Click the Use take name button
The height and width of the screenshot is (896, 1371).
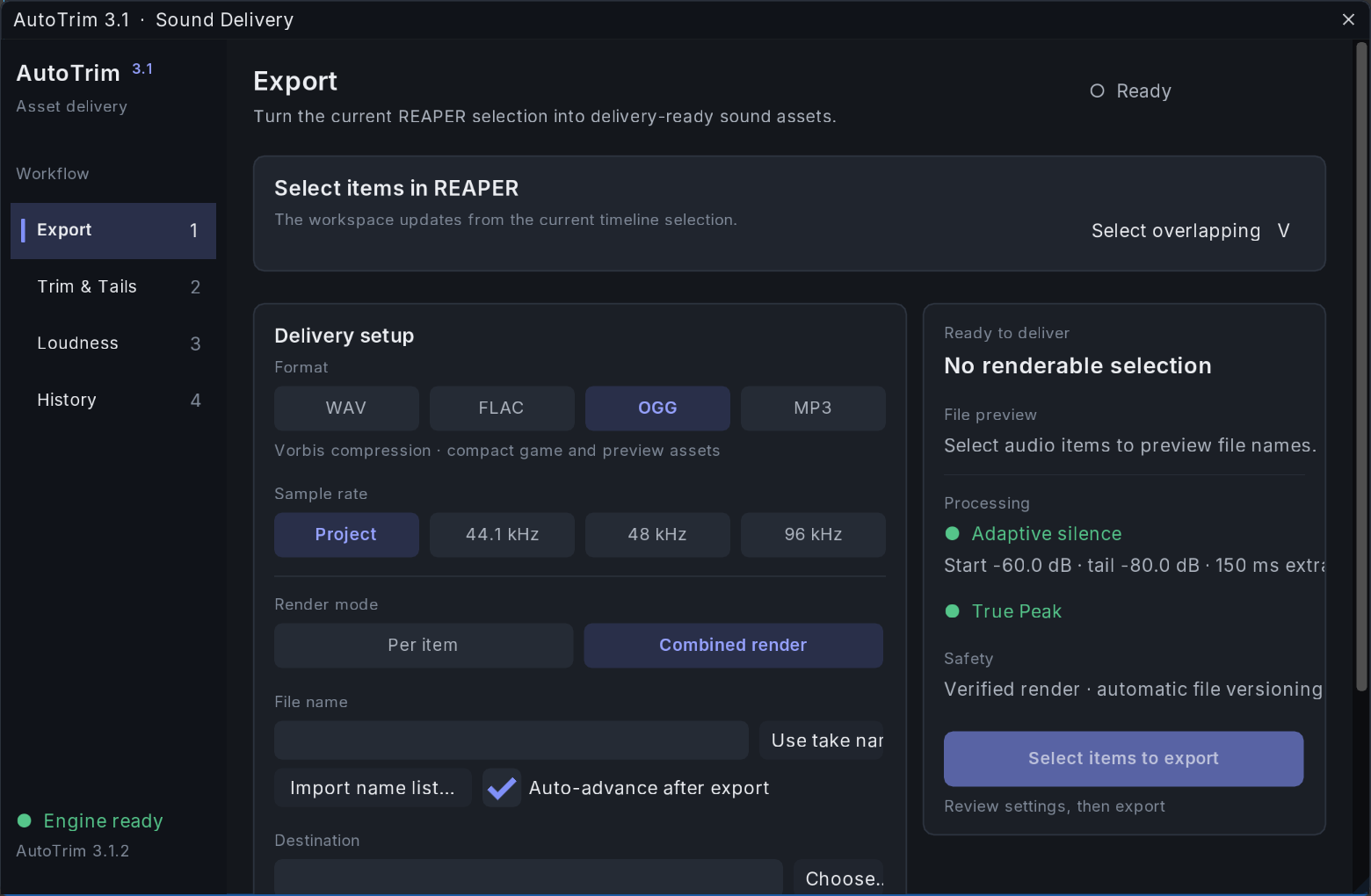(822, 741)
